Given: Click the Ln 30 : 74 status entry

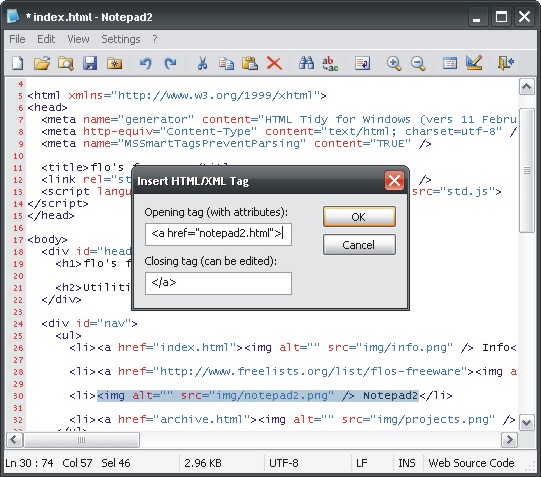Looking at the screenshot, I should [29, 463].
